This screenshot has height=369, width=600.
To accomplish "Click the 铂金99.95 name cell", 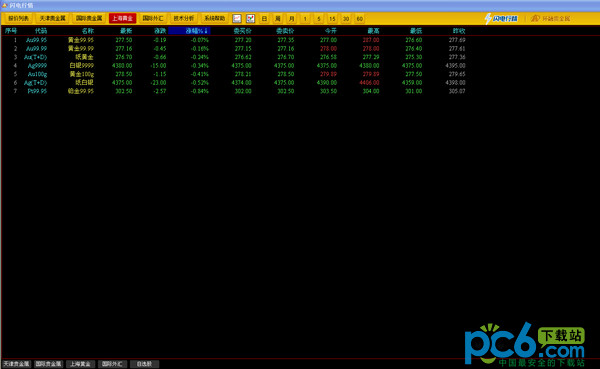I will click(81, 91).
